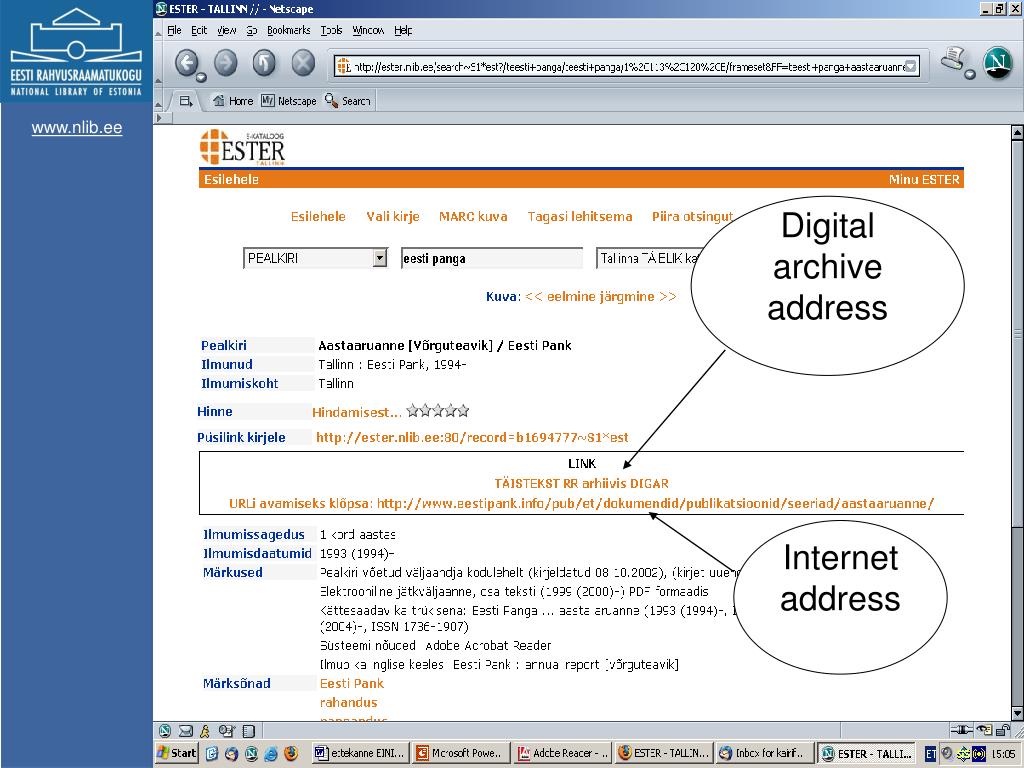The image size is (1024, 768).
Task: Click the search field containing eesti panga
Action: click(491, 258)
